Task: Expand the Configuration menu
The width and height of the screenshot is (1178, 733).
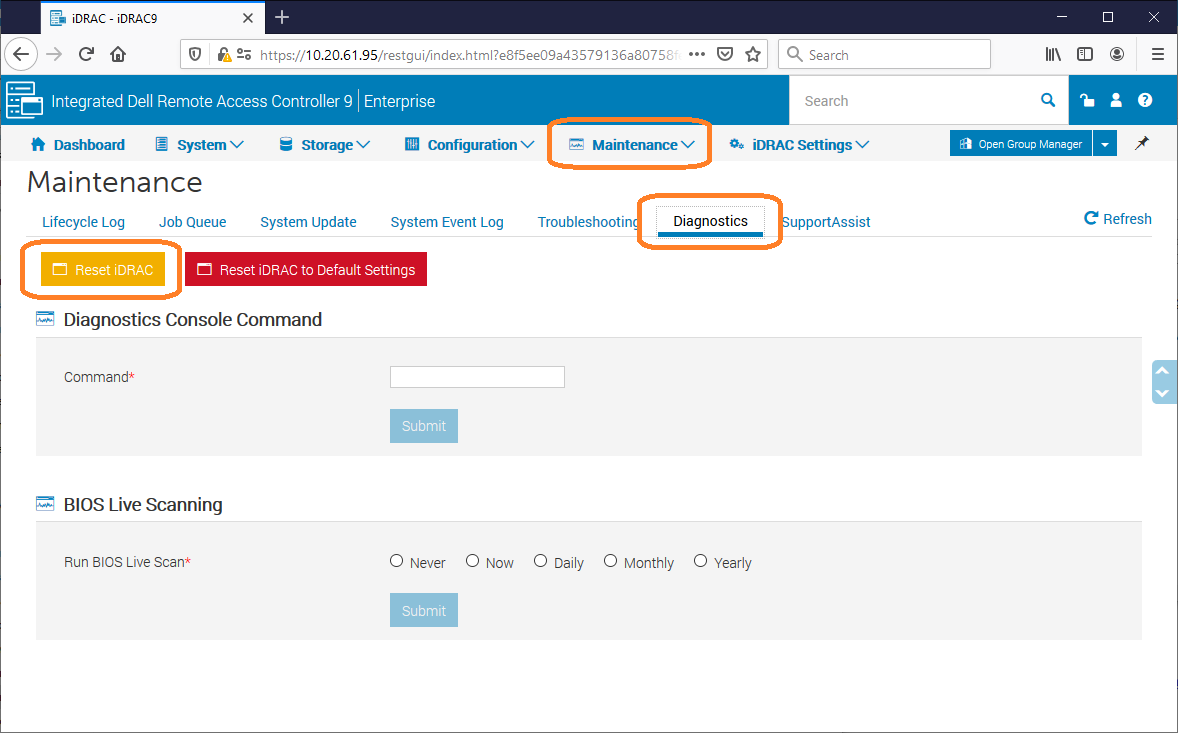Action: [470, 145]
